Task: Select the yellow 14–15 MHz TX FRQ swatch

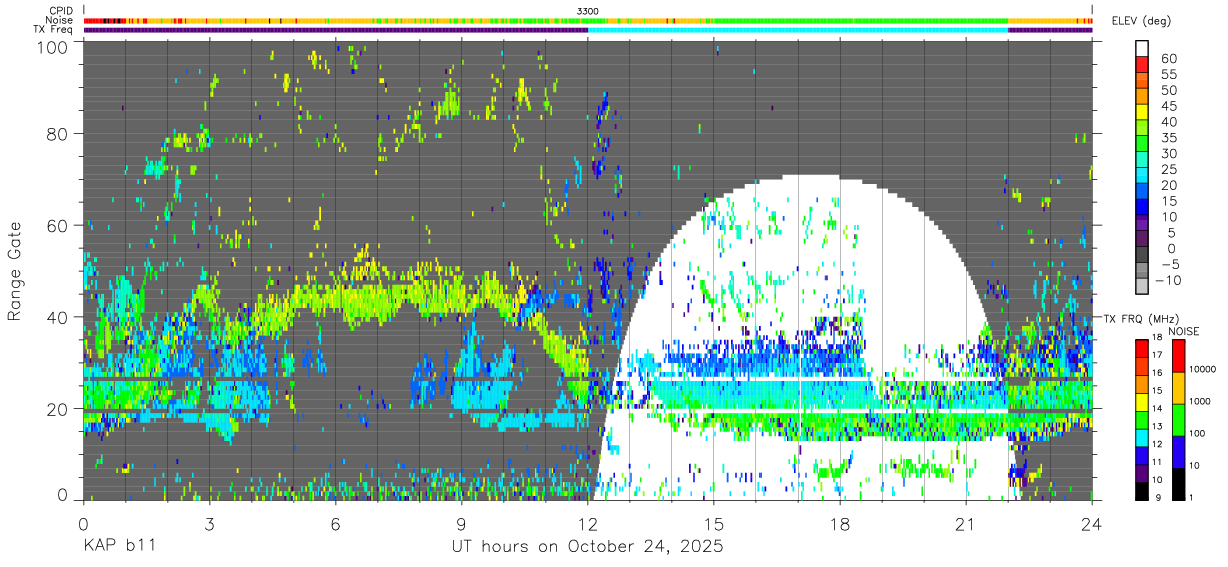Action: [x=1142, y=402]
